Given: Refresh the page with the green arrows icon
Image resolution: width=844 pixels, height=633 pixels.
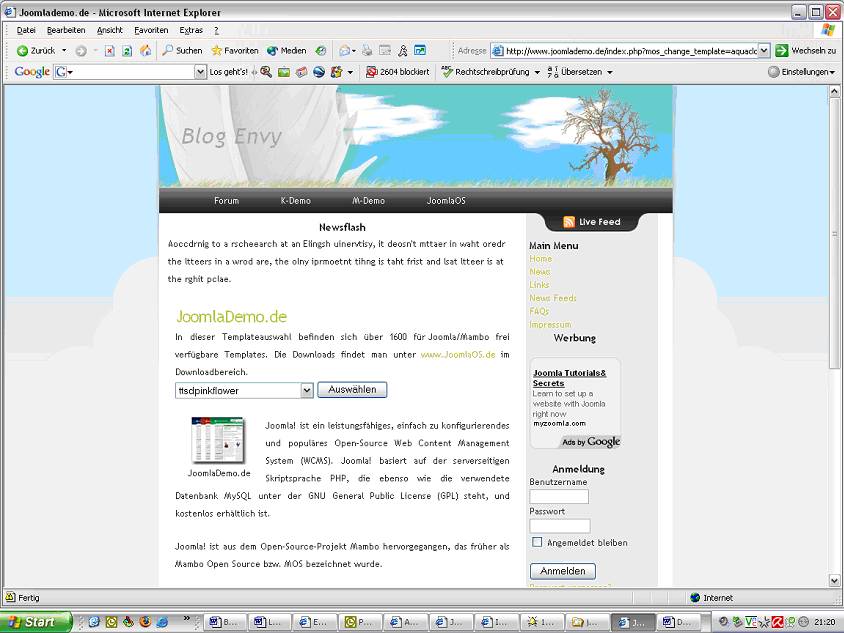Looking at the screenshot, I should pos(127,51).
